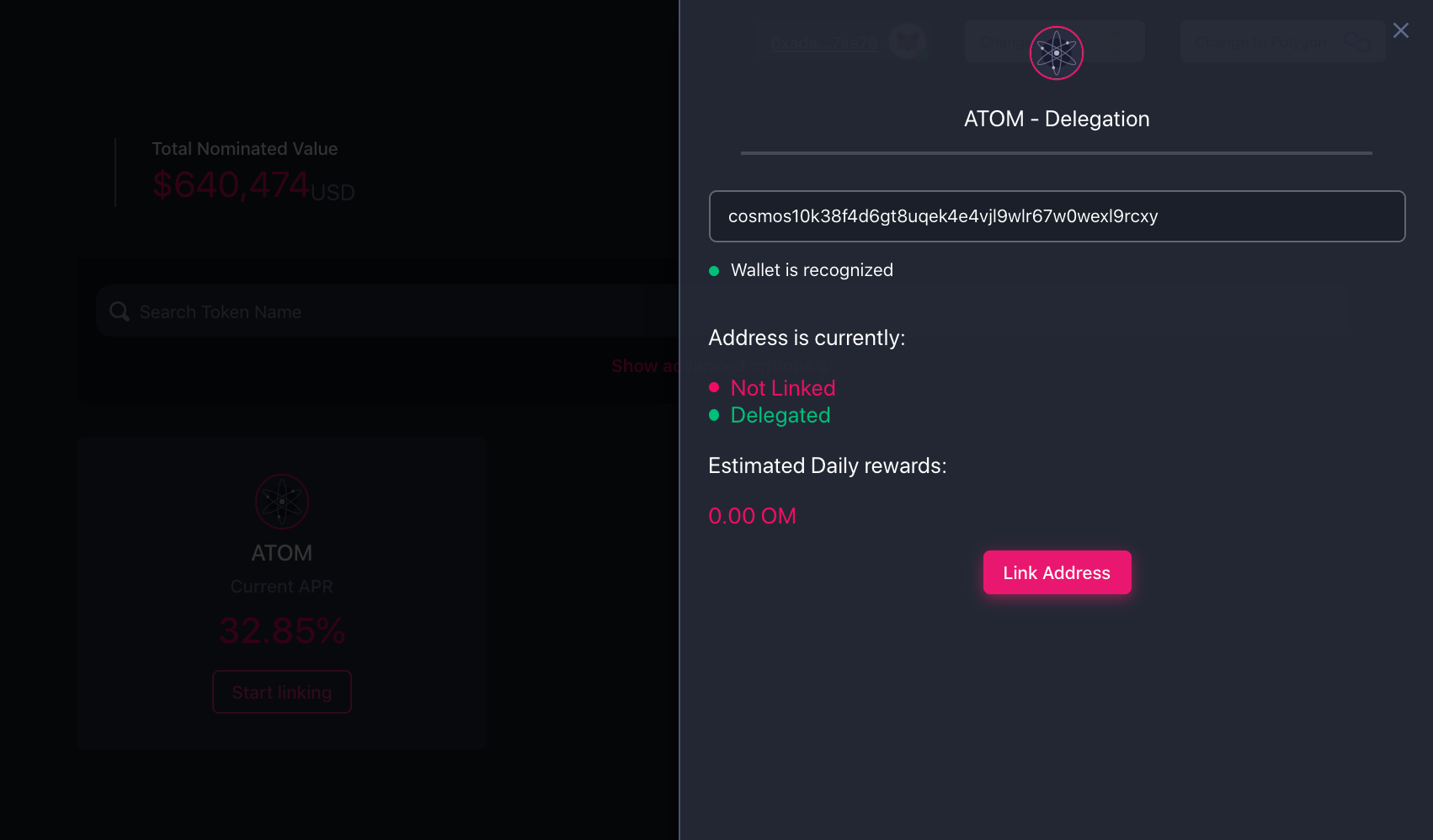Image resolution: width=1433 pixels, height=840 pixels.
Task: Click the '32.85%' APR value
Action: click(282, 630)
